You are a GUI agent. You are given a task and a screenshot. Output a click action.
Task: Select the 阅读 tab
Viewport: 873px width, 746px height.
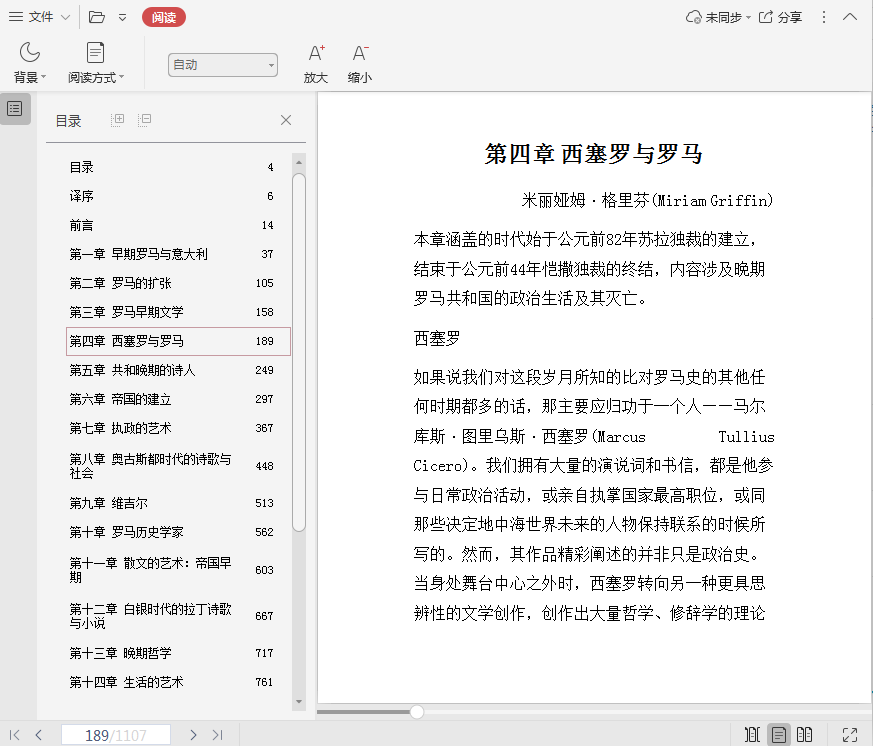click(163, 17)
